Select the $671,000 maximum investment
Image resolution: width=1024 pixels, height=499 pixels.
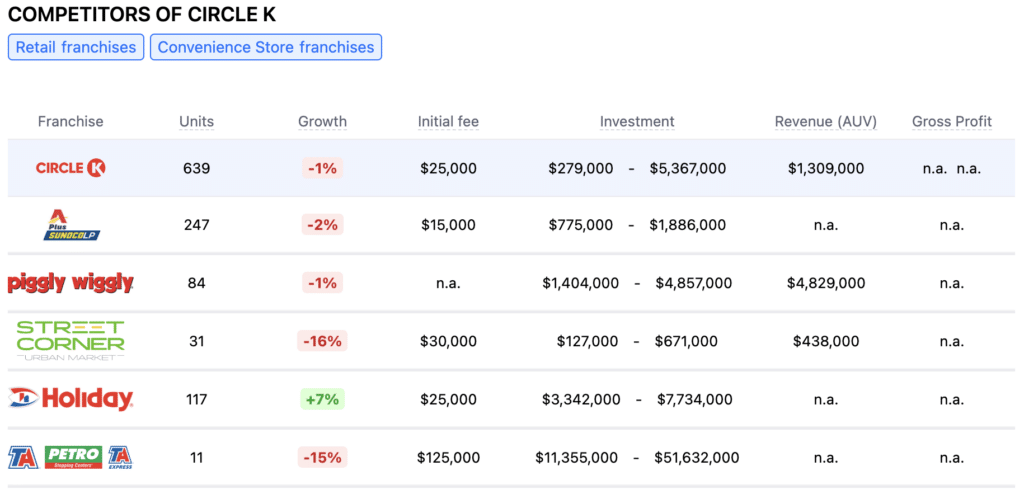tap(686, 341)
